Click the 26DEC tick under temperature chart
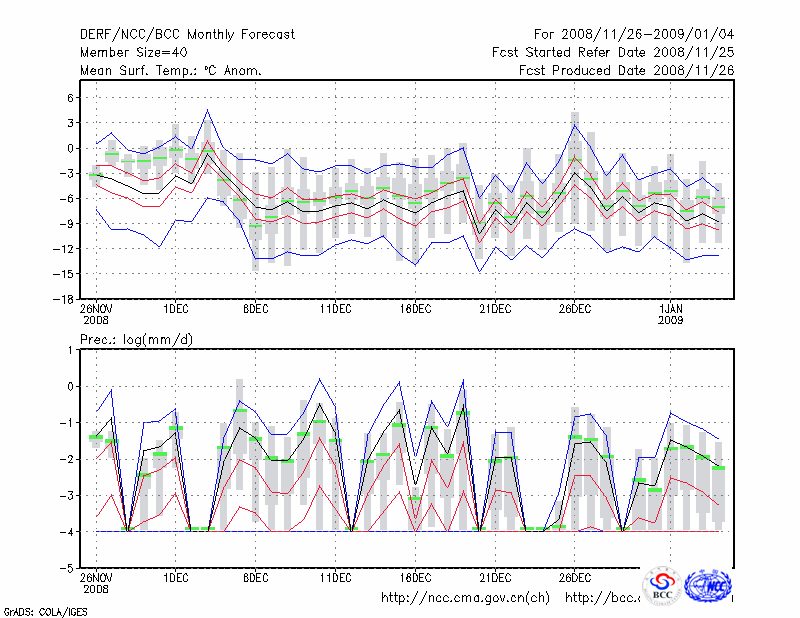The image size is (800, 618). [575, 309]
